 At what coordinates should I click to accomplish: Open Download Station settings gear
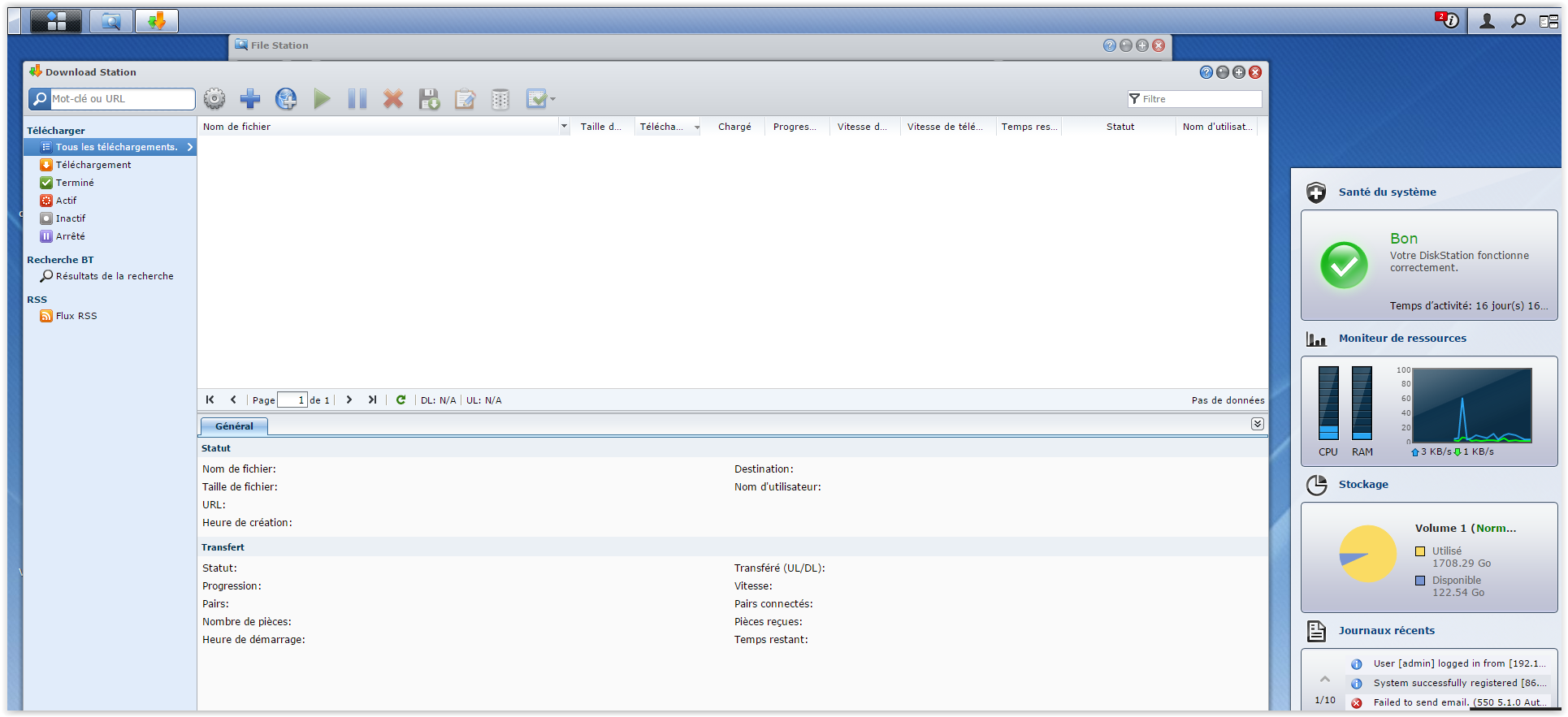tap(214, 99)
